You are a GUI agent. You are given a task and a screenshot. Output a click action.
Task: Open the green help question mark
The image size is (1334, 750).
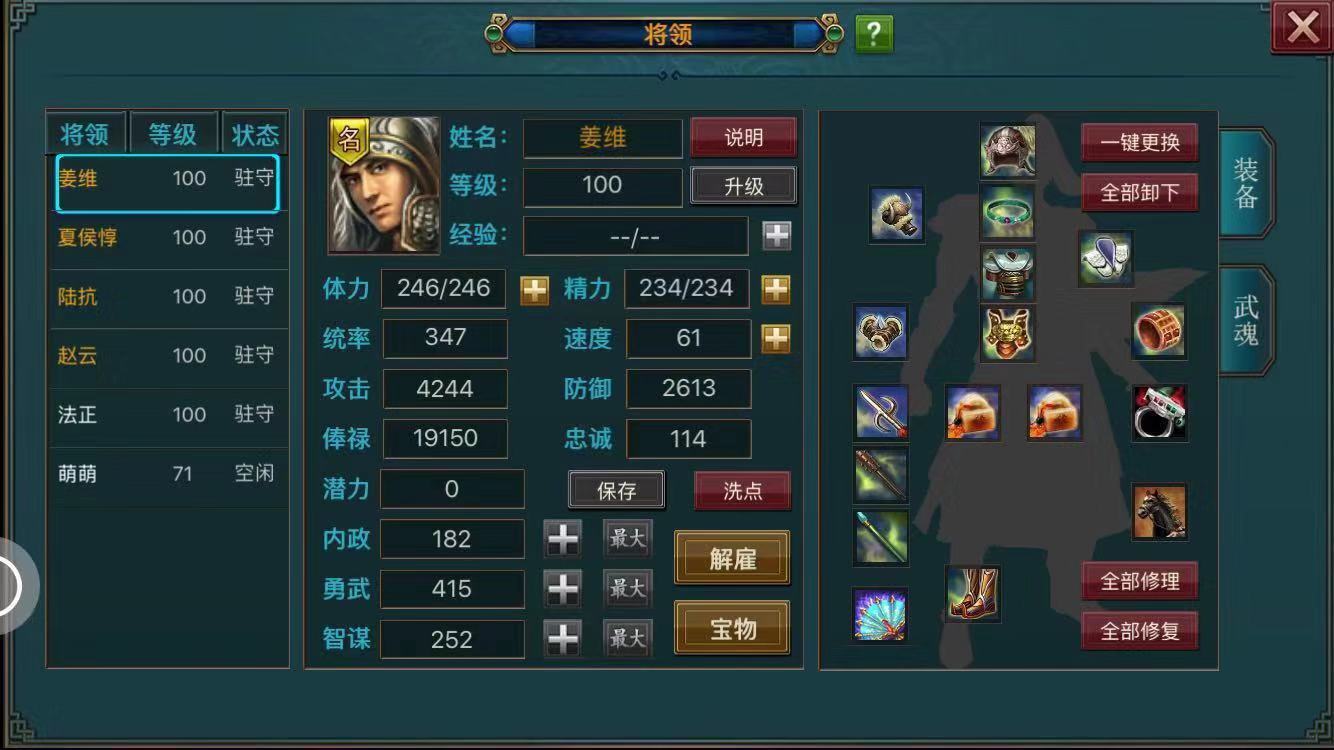[x=874, y=34]
